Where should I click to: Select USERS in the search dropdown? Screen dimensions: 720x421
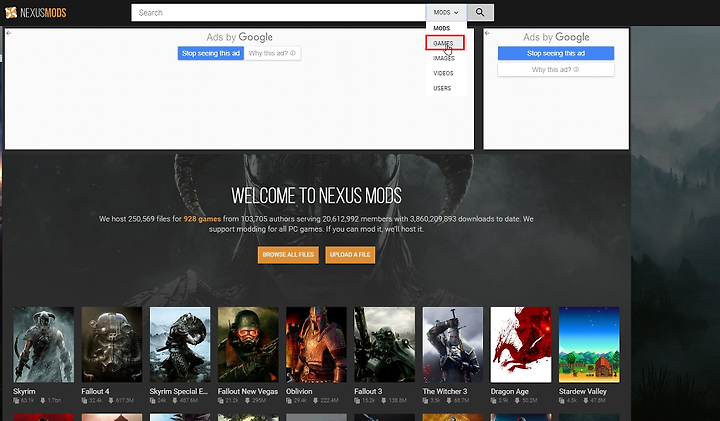(x=442, y=88)
